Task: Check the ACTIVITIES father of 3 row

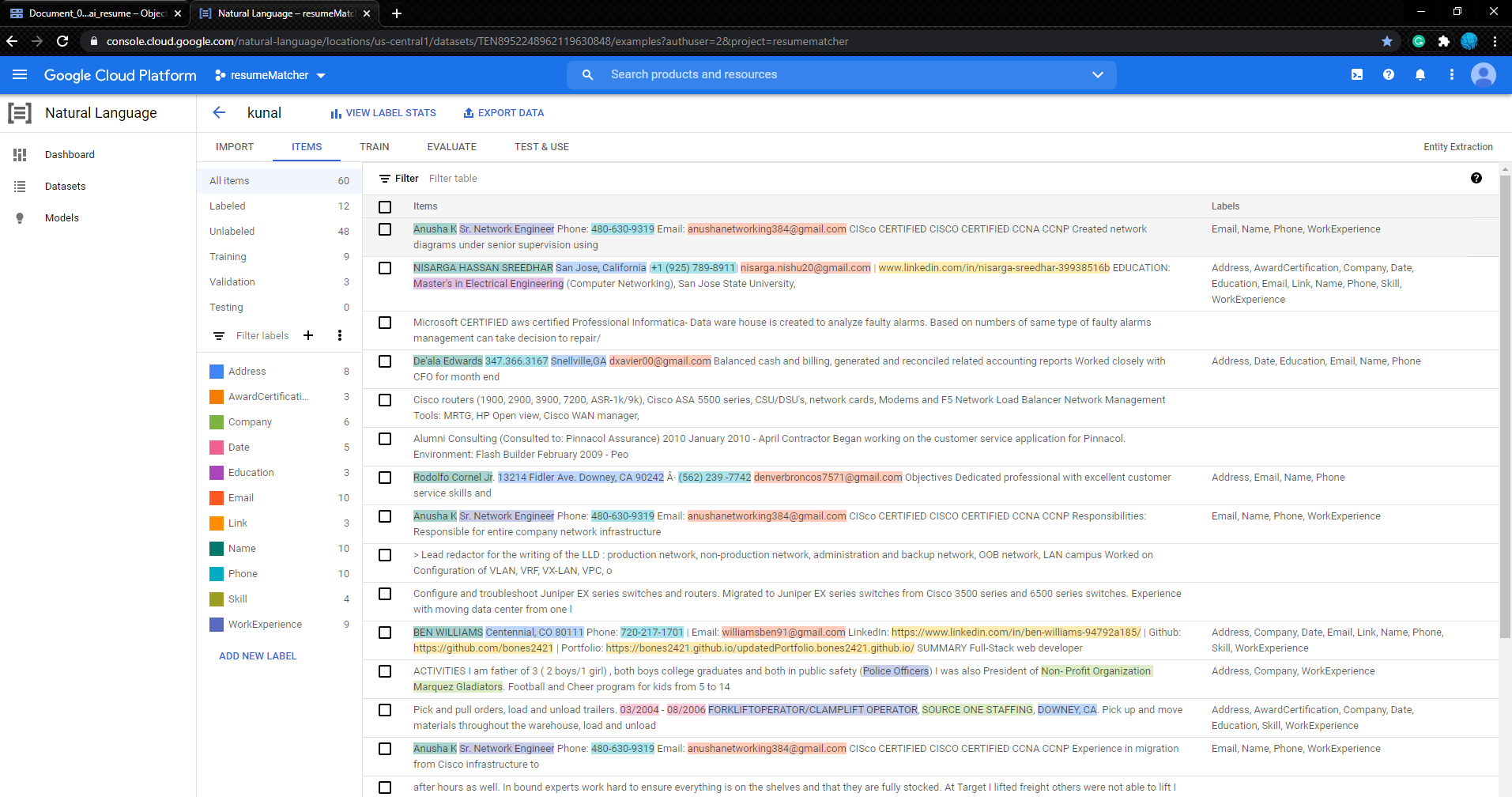Action: pos(385,671)
